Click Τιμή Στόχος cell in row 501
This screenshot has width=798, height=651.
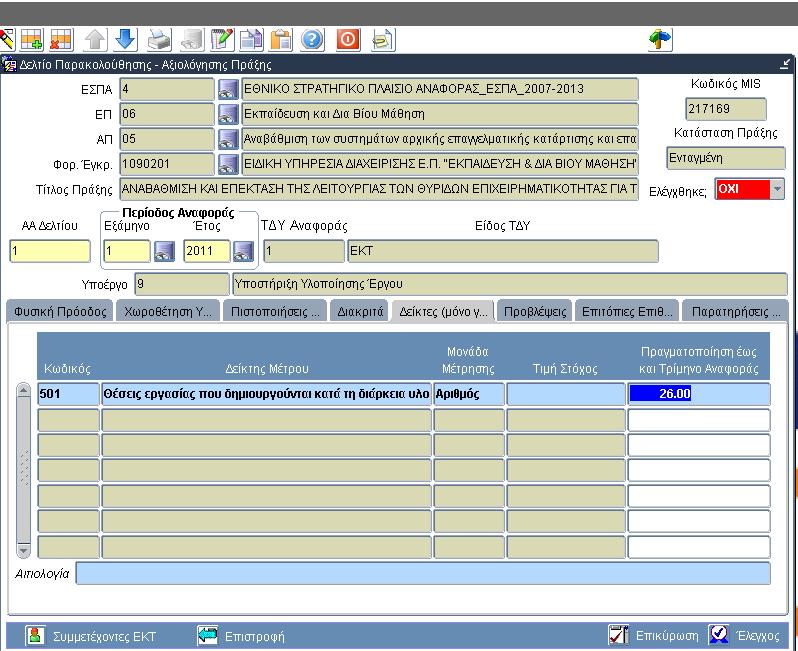coord(566,394)
